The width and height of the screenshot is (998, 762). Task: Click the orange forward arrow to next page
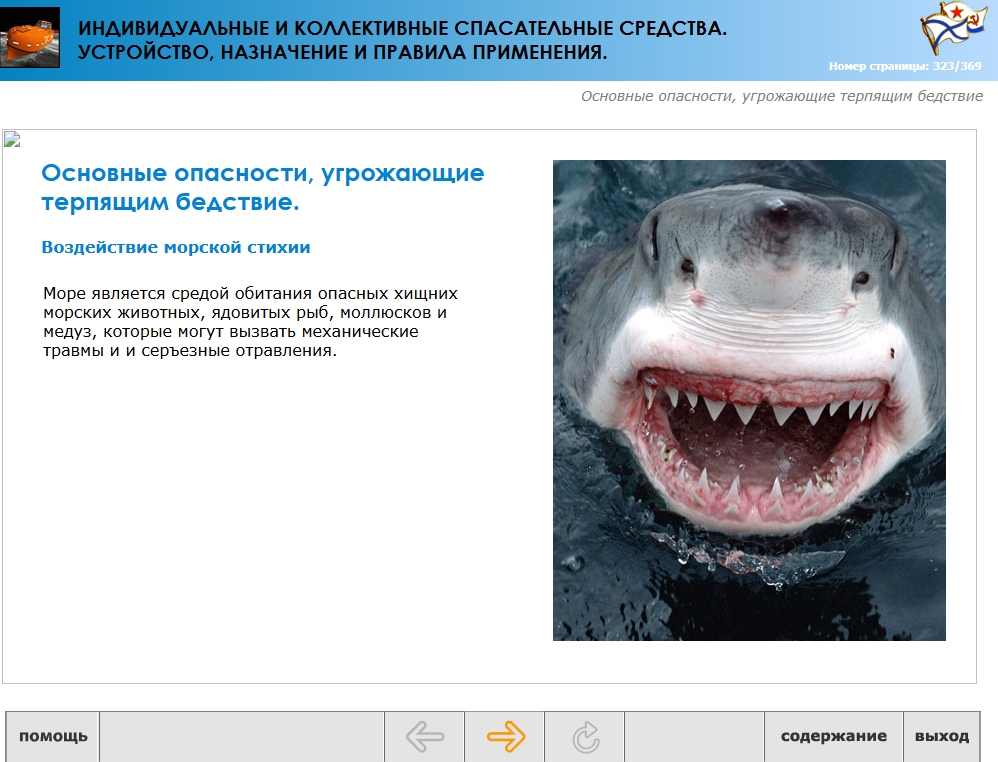click(x=505, y=737)
